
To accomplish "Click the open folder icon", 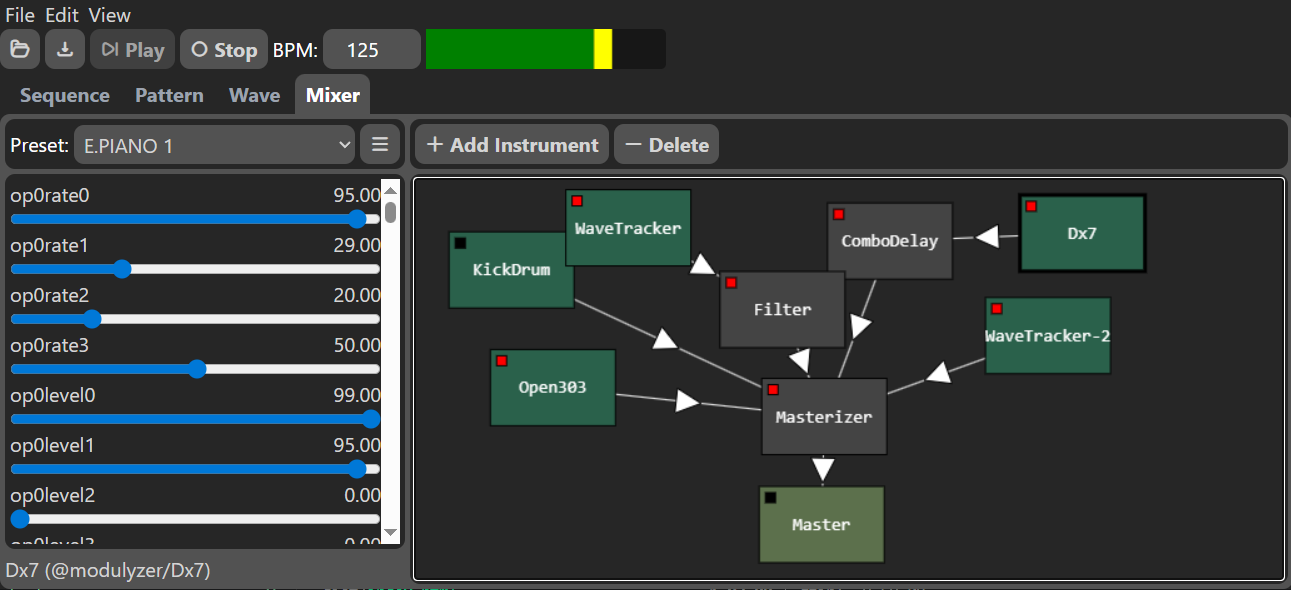I will point(20,50).
